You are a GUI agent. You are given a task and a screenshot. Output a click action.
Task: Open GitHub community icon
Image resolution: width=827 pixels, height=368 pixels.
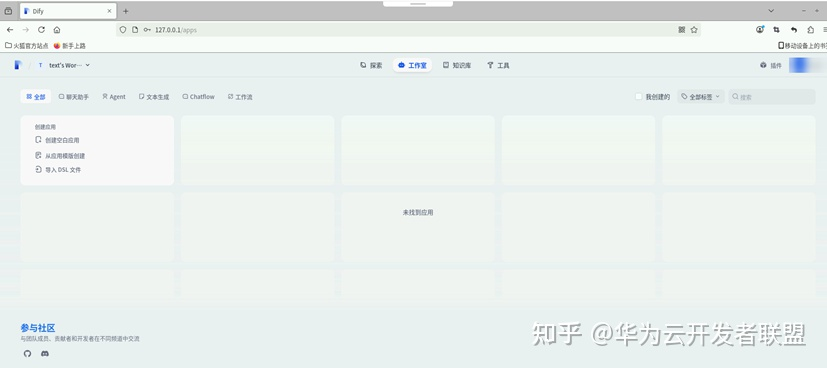click(x=27, y=354)
